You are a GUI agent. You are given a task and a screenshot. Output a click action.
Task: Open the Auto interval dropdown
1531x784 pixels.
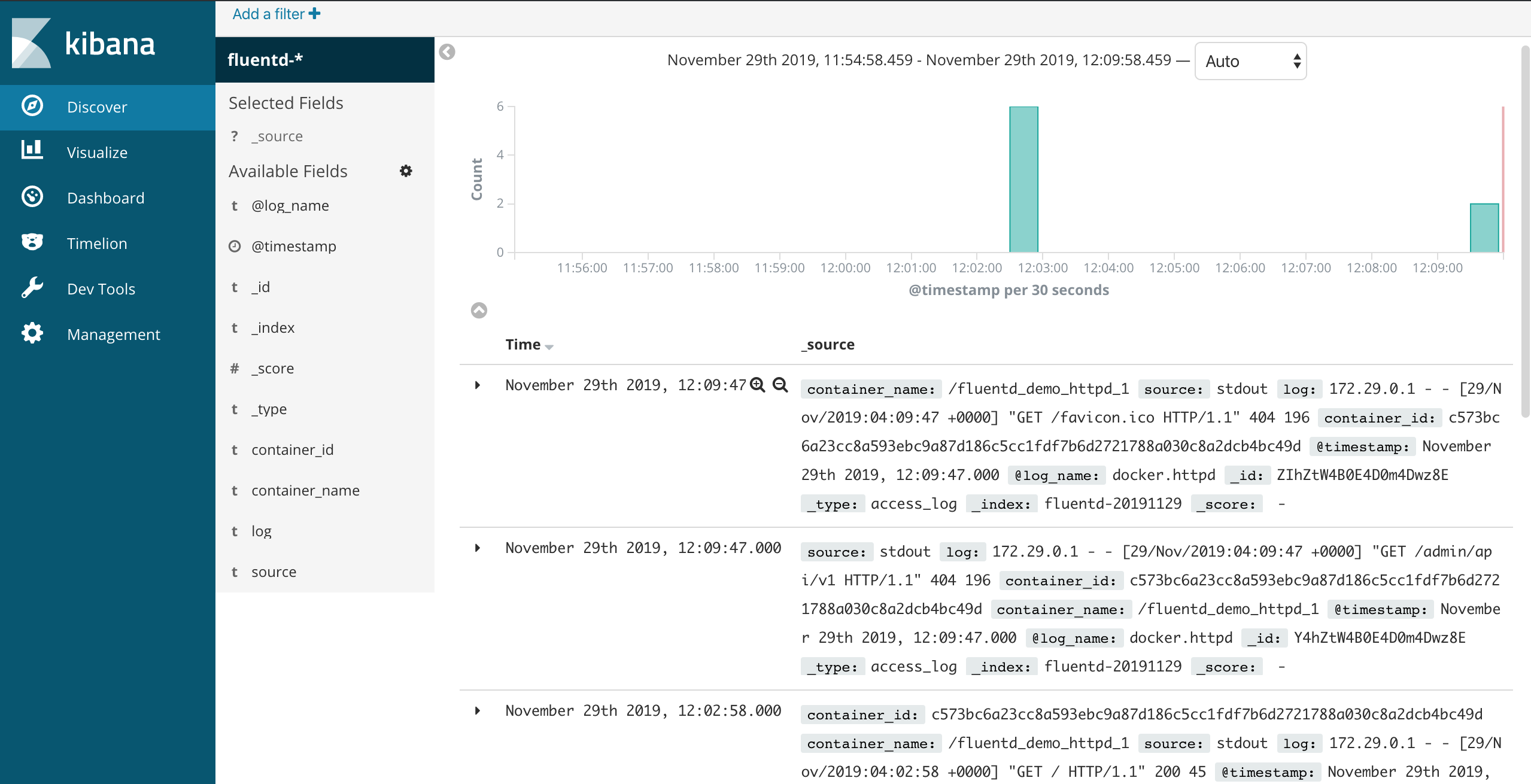(x=1250, y=61)
